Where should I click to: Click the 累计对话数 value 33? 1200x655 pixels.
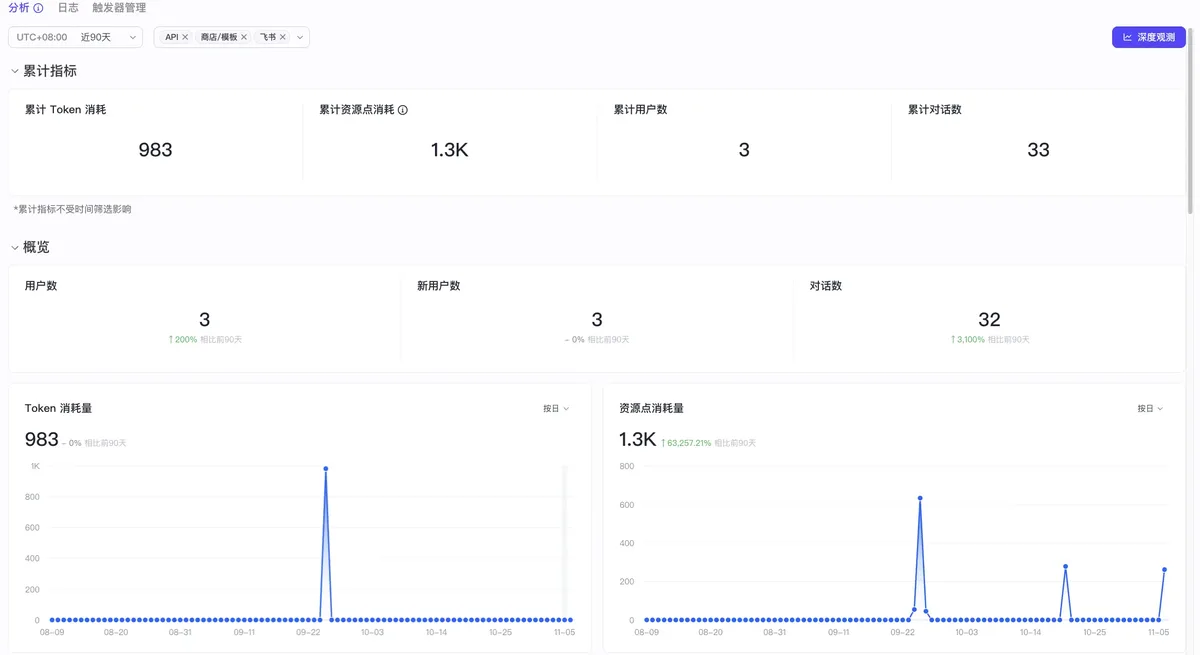click(1038, 150)
